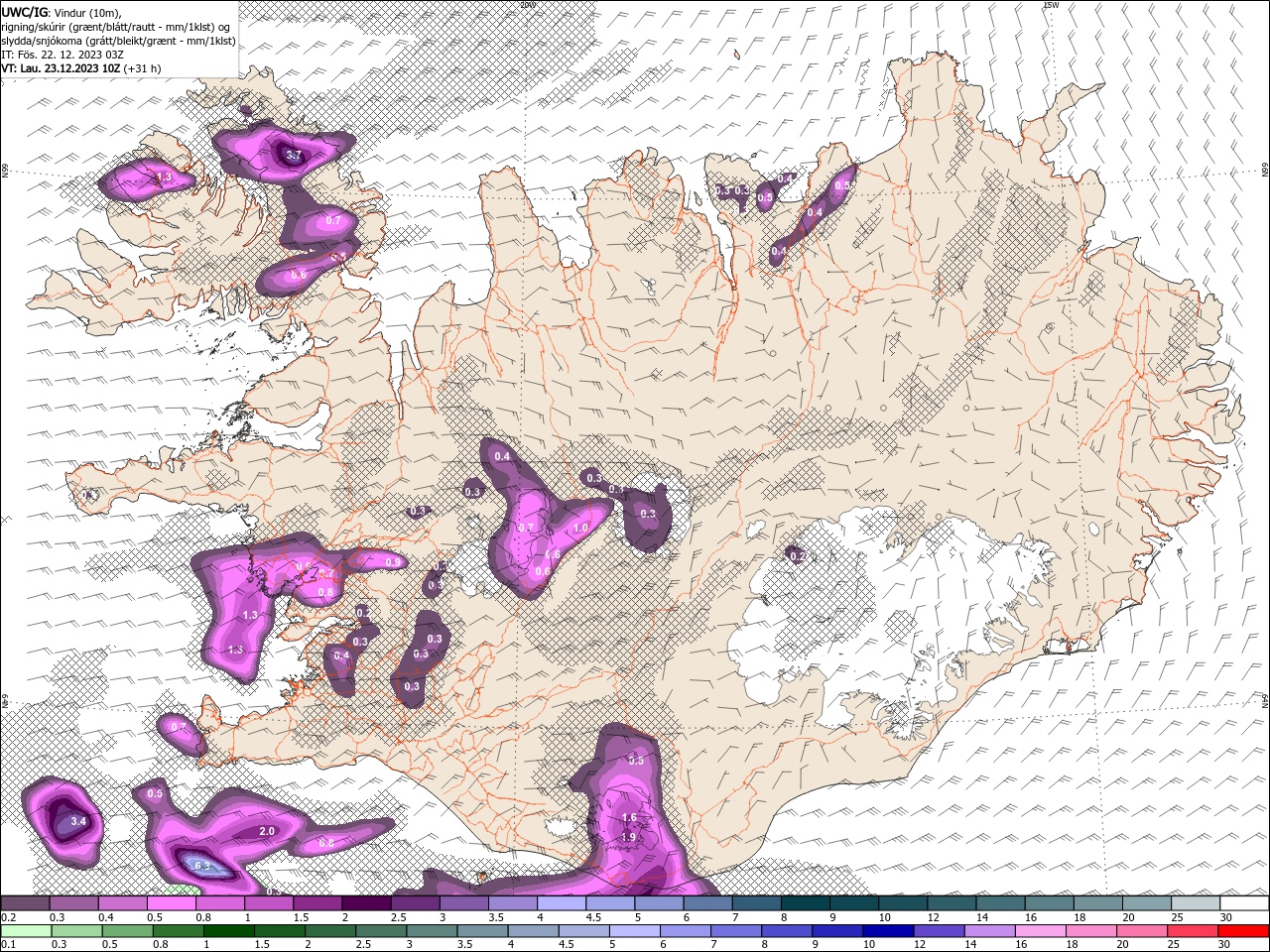Click the initial time 'IT: Fös. 22. 12. 2023 03Z'
The height and width of the screenshot is (952, 1270).
63,55
